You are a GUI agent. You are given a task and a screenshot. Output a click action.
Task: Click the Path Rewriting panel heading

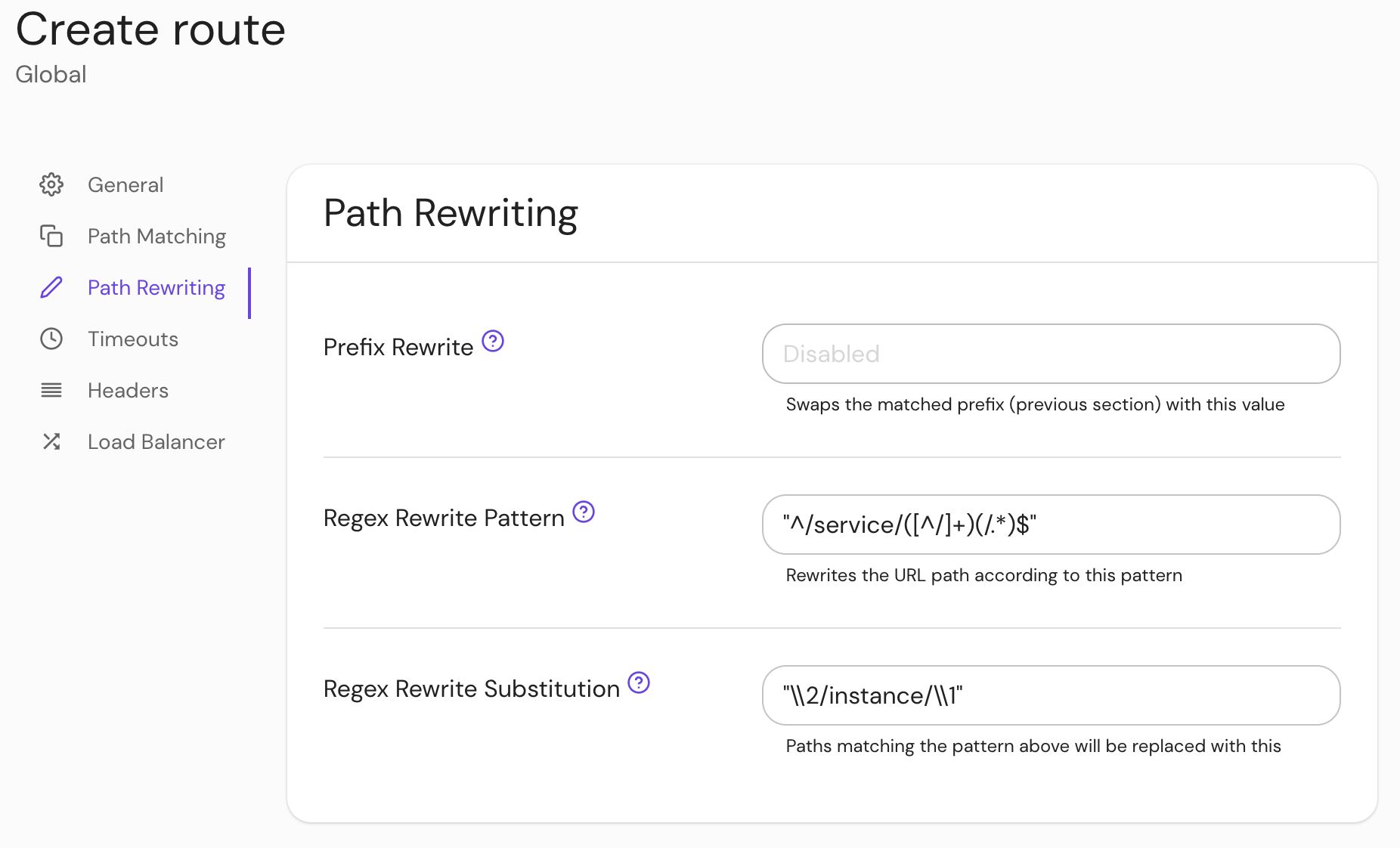pyautogui.click(x=450, y=213)
